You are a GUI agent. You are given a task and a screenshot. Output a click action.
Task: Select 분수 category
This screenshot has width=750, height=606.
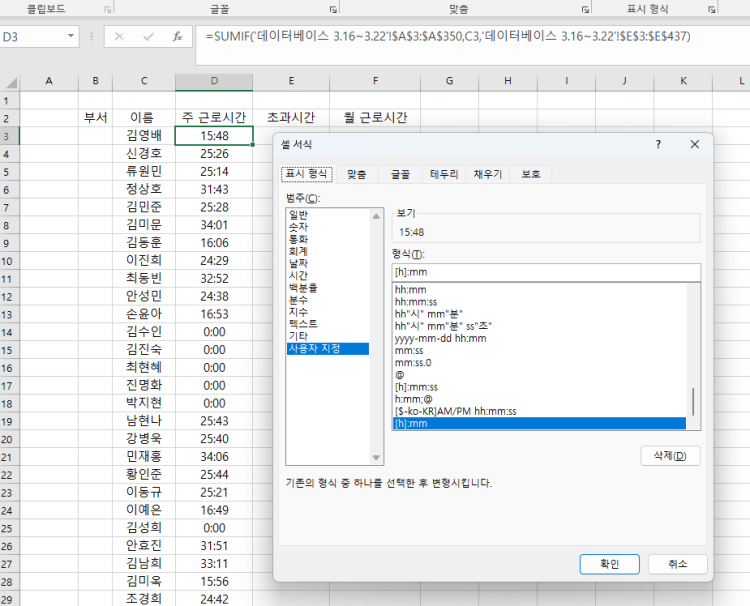[x=328, y=300]
